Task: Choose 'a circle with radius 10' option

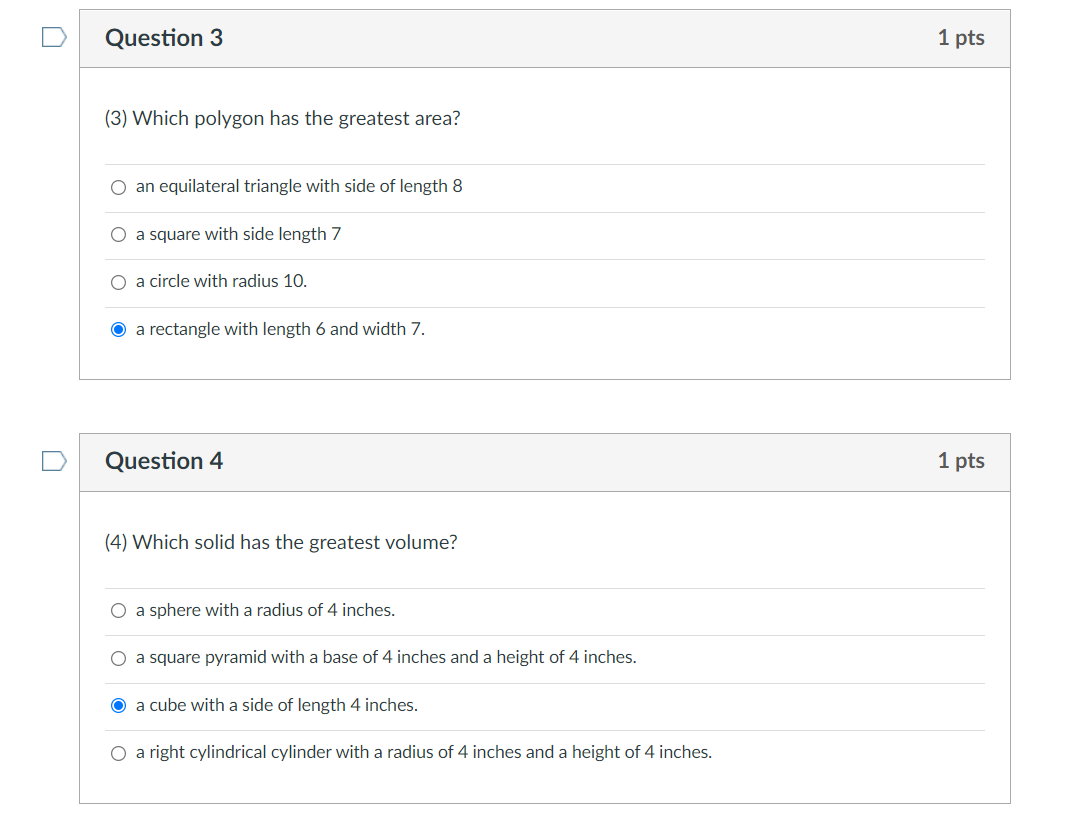Action: (118, 281)
